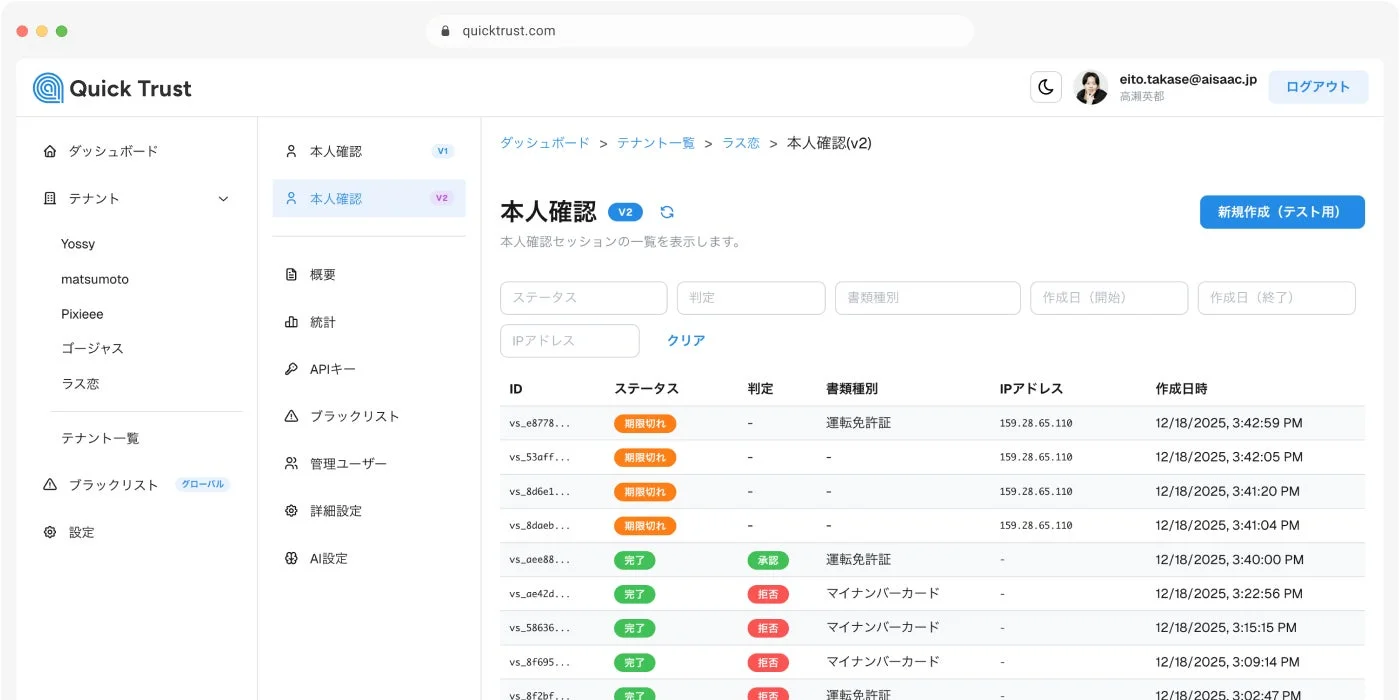The height and width of the screenshot is (700, 1400).
Task: Click the 新規作成（テスト用） button
Action: (x=1282, y=212)
